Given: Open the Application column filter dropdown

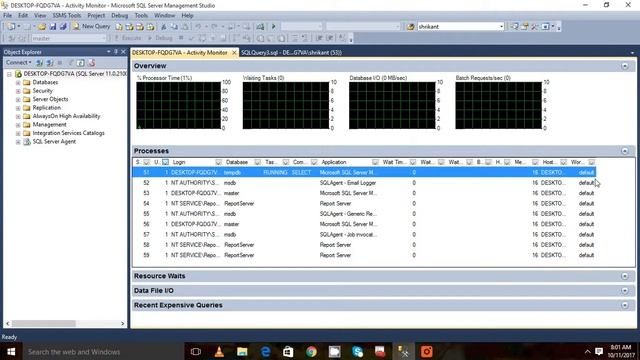Looking at the screenshot, I should [x=375, y=162].
